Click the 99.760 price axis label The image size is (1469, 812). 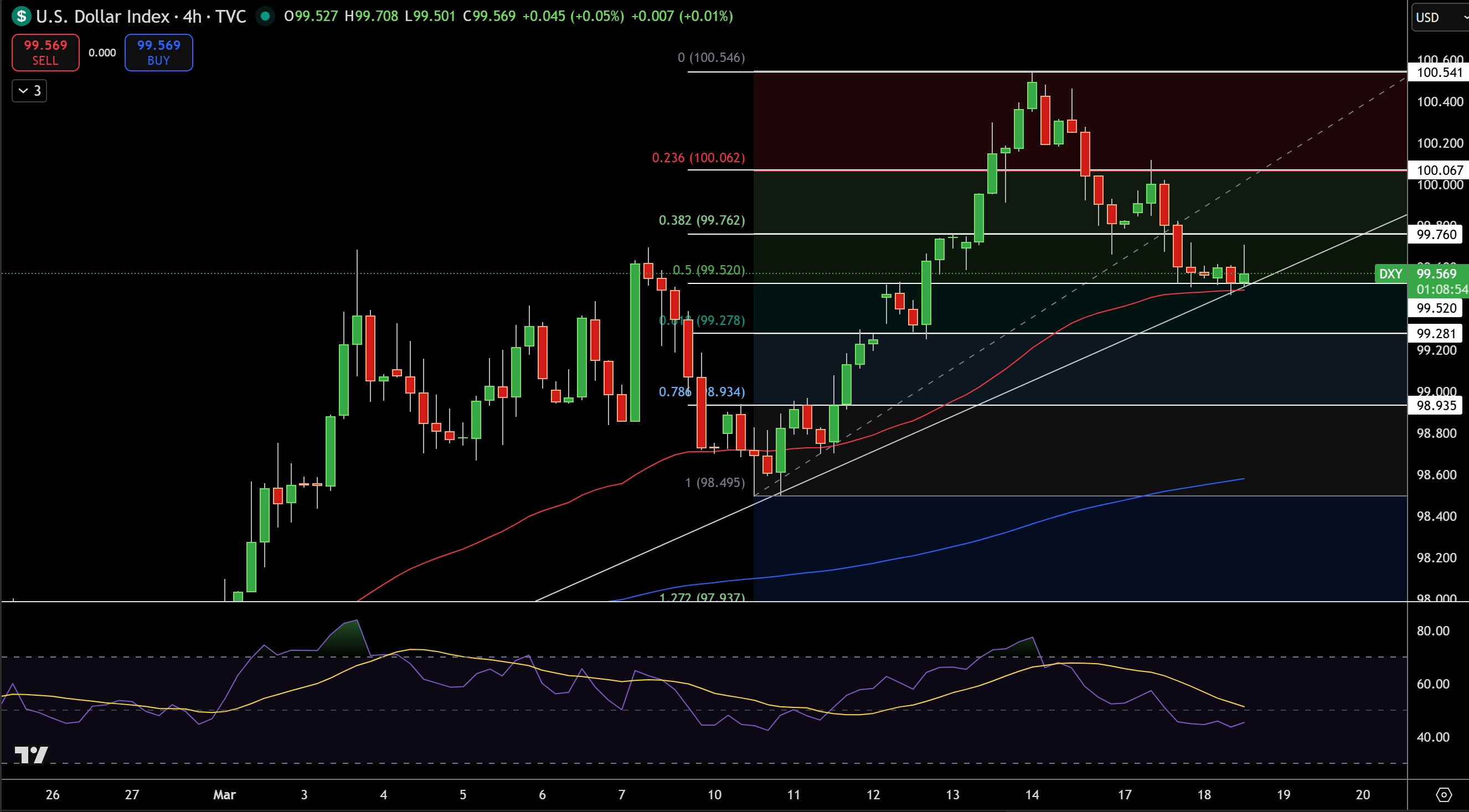point(1436,234)
